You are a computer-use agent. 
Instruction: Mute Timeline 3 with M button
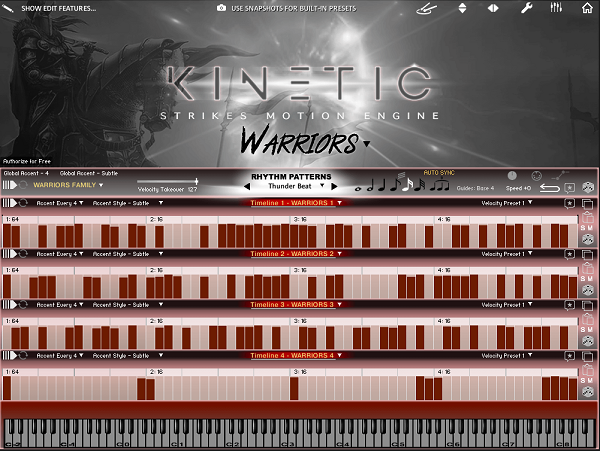(590, 329)
